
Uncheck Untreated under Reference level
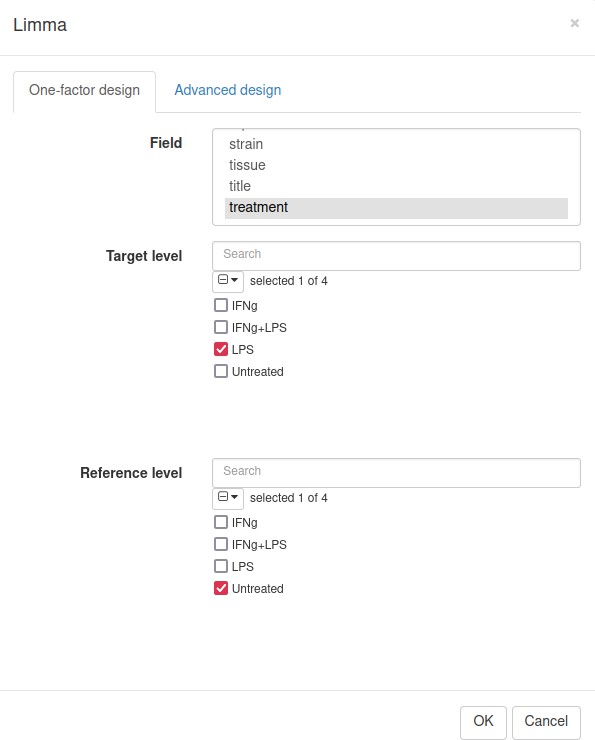[221, 589]
